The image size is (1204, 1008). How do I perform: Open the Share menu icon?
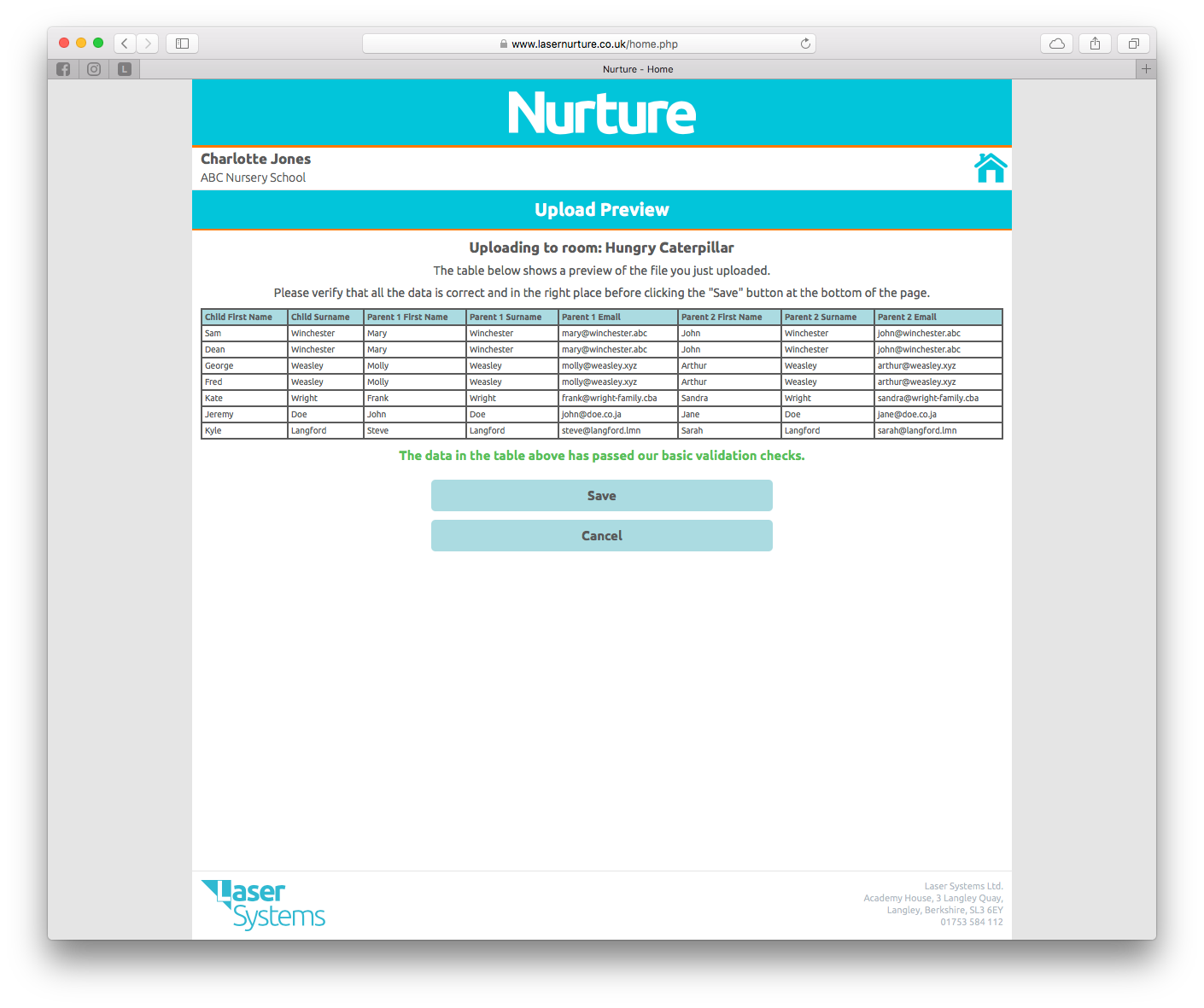pos(1095,44)
